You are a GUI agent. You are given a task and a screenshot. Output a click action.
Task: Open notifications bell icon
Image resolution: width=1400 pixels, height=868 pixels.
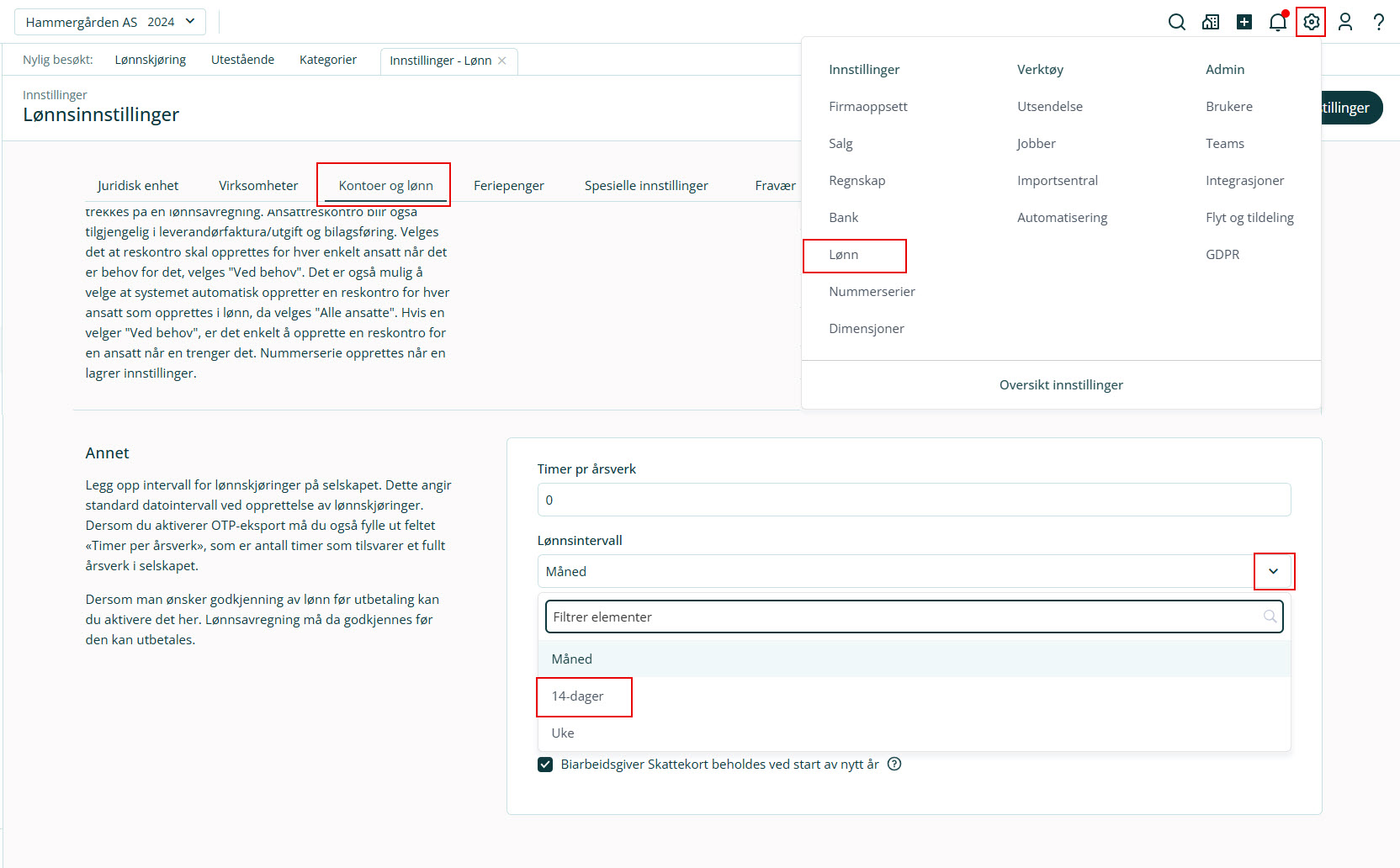click(1278, 22)
